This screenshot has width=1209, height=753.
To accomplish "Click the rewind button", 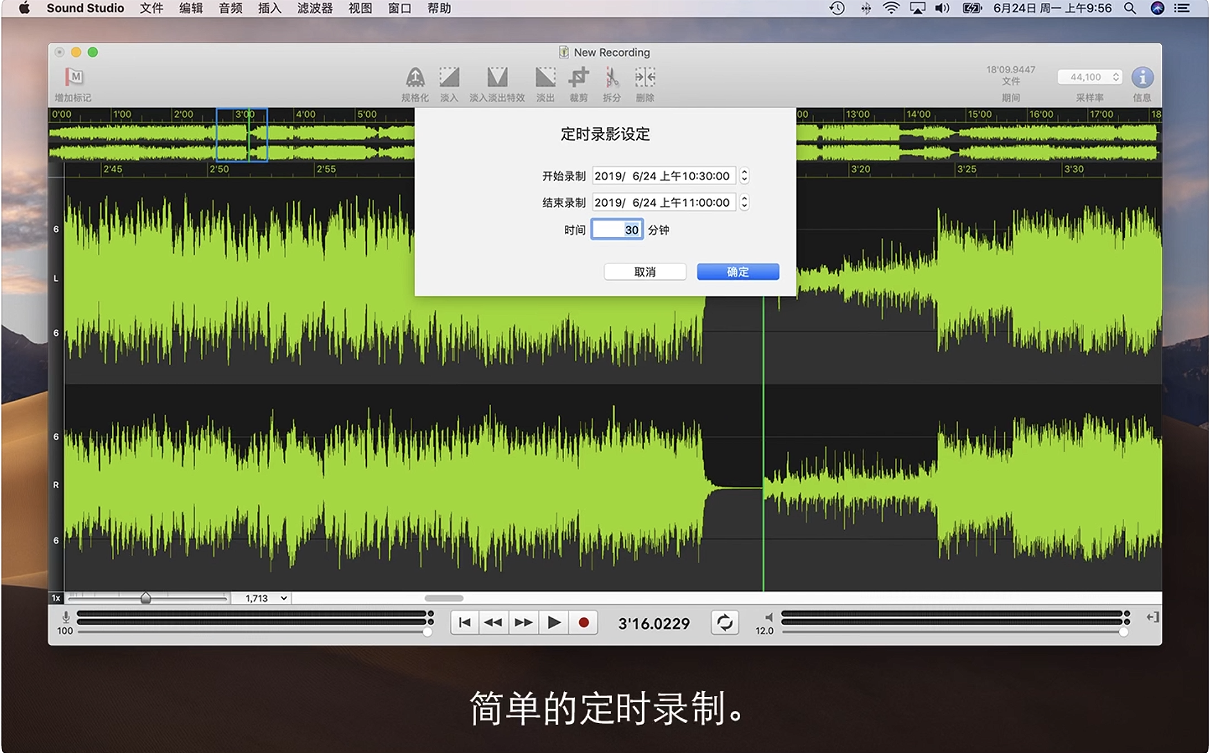I will pyautogui.click(x=493, y=623).
